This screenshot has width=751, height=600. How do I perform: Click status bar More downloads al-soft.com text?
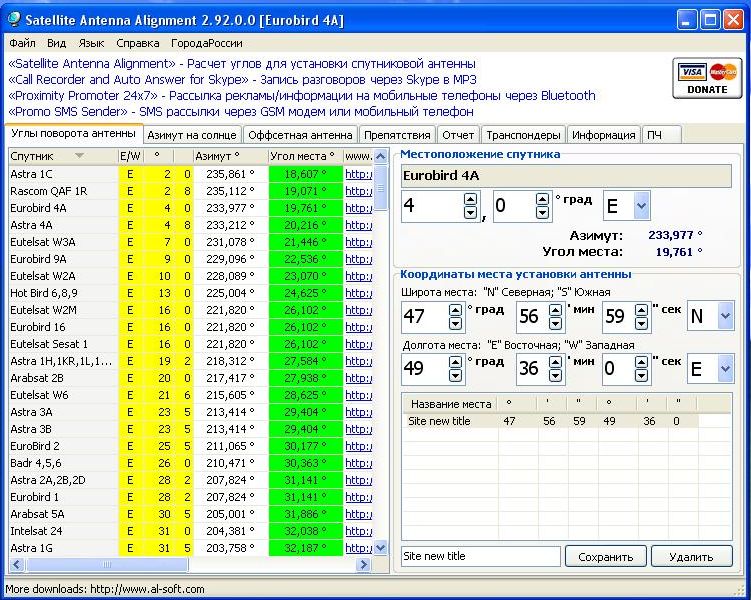pyautogui.click(x=104, y=589)
